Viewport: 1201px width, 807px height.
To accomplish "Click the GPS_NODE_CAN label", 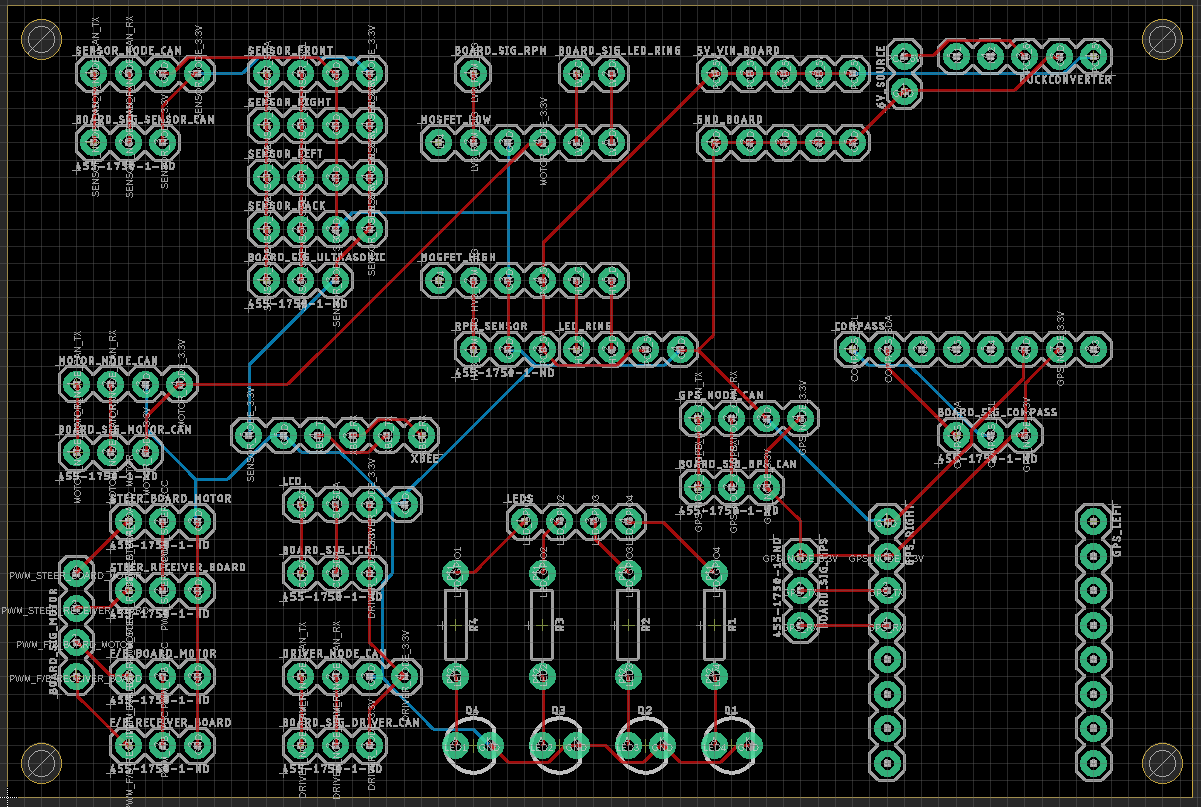I will pos(721,396).
